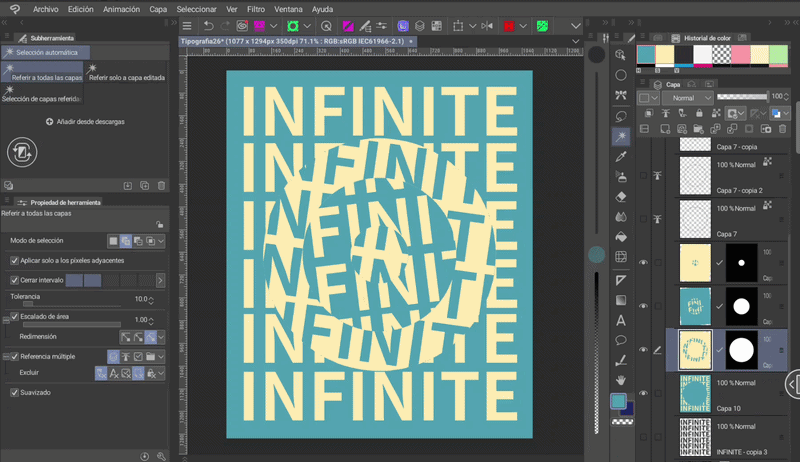Select the 'Capa 7 - copia 2' layer thumbnail
The image size is (800, 462).
695,176
